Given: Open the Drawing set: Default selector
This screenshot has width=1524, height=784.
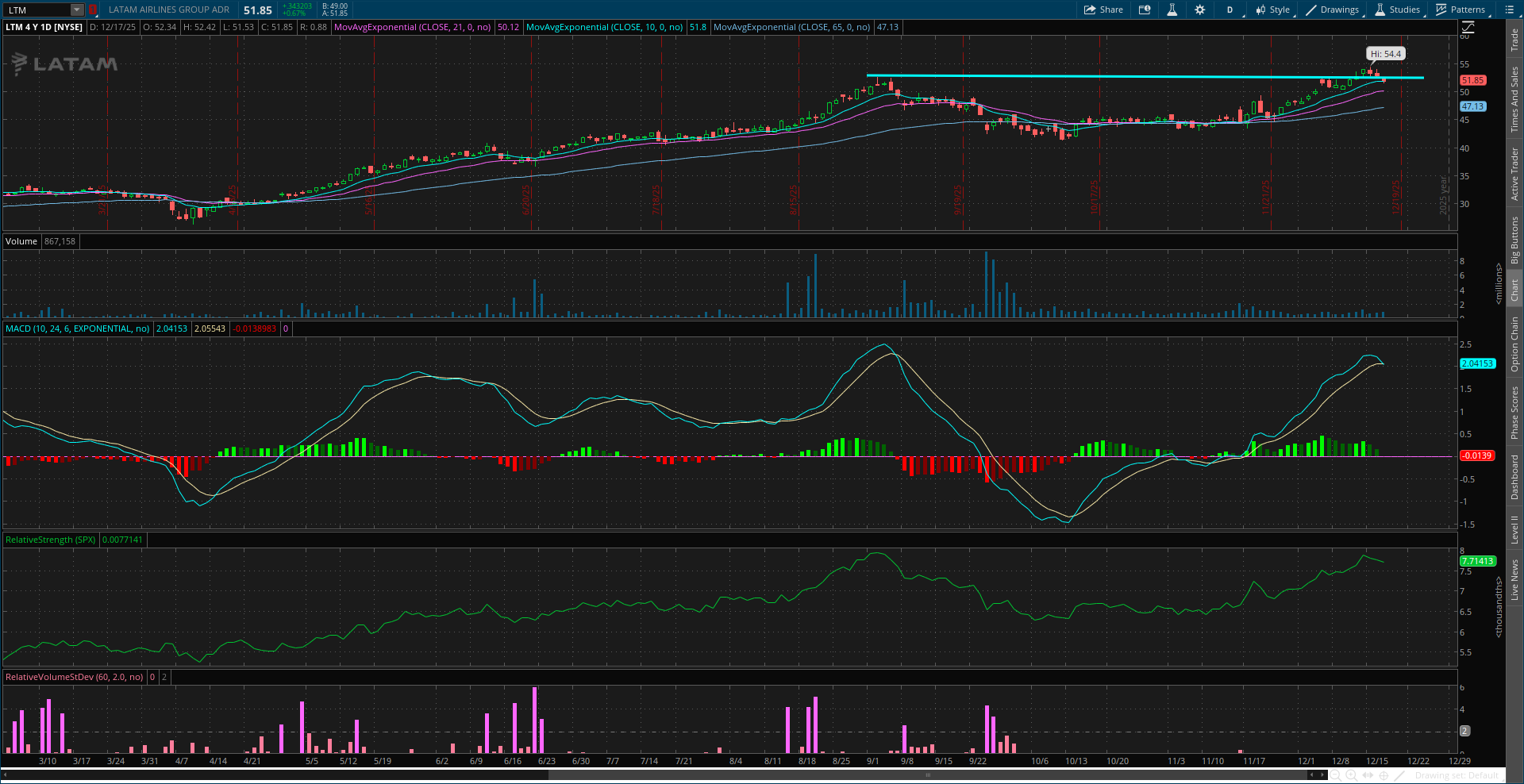Looking at the screenshot, I should (x=1457, y=775).
